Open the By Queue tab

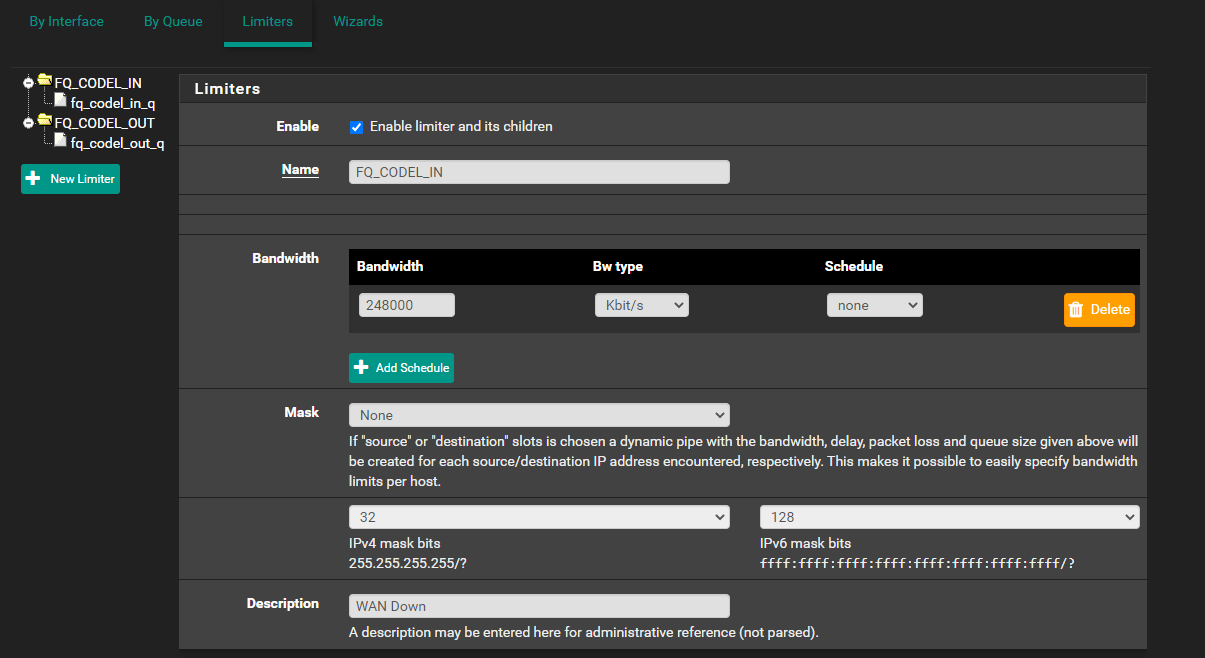click(173, 21)
